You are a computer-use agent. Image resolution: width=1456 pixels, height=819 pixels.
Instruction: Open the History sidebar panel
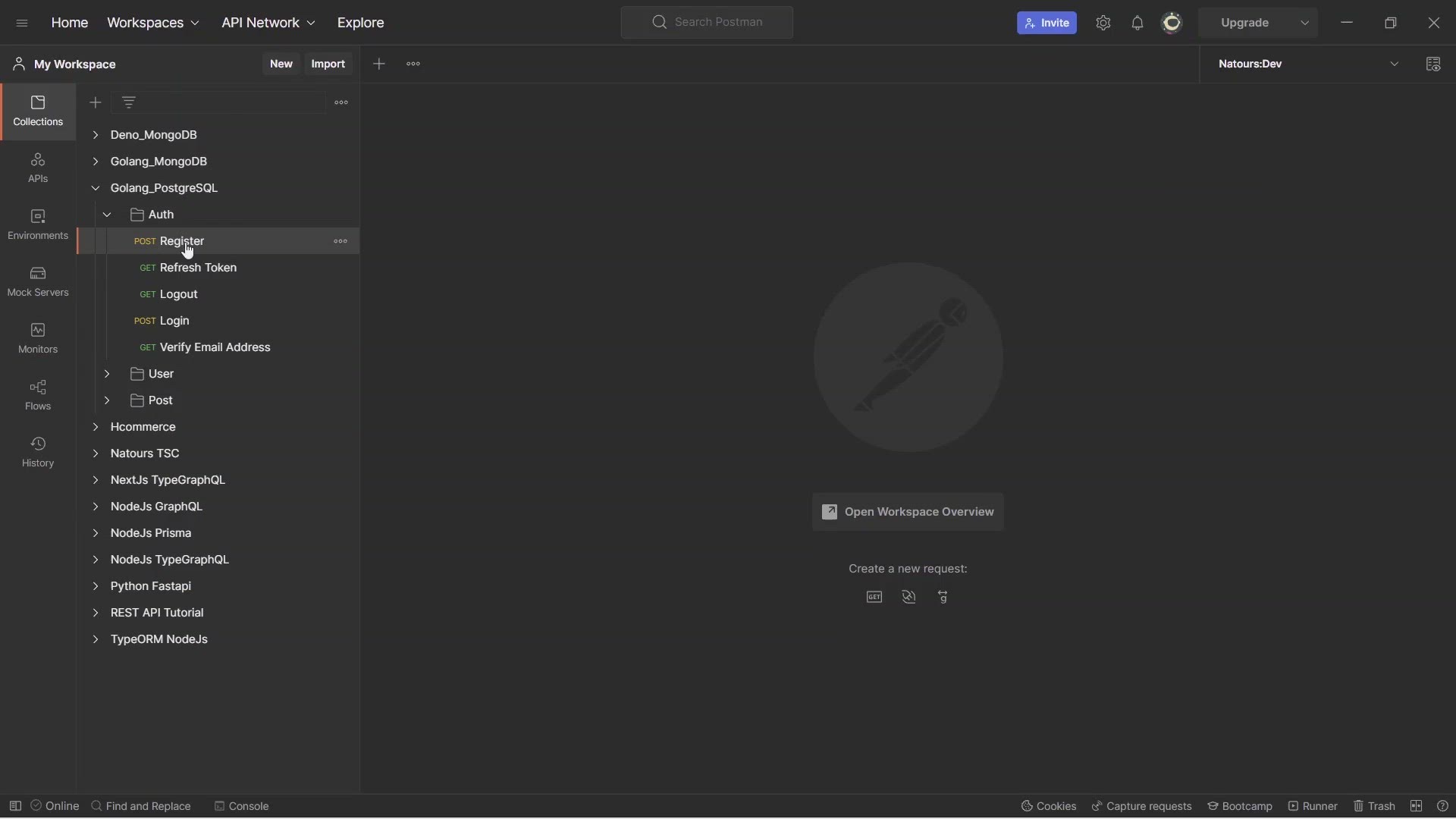[x=38, y=452]
